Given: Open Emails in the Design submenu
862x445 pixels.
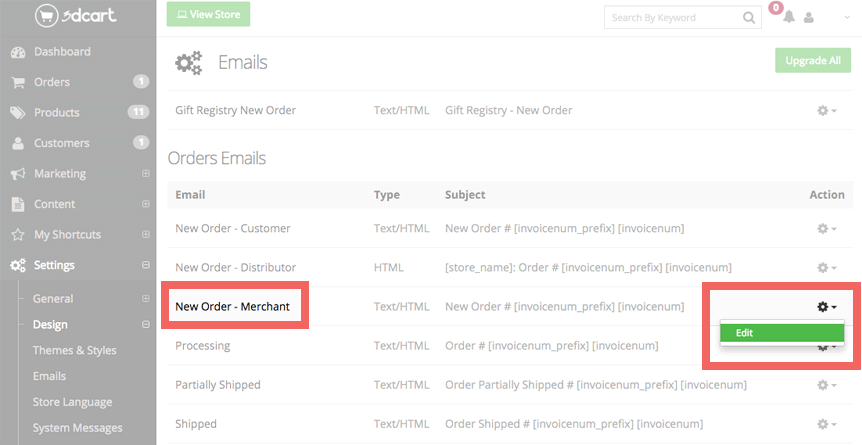Looking at the screenshot, I should coord(49,376).
